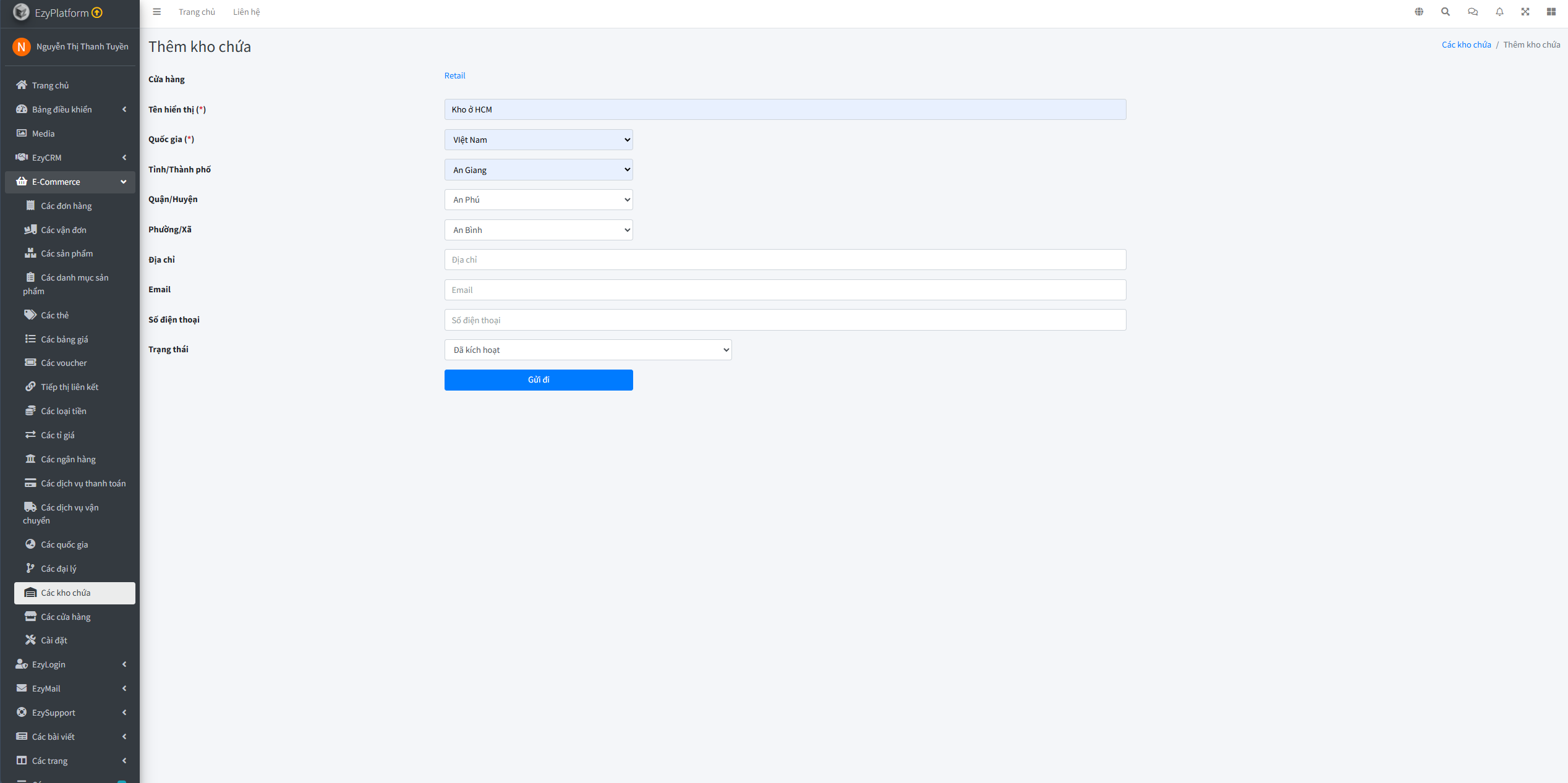
Task: Open the Retail store link
Action: [x=454, y=75]
